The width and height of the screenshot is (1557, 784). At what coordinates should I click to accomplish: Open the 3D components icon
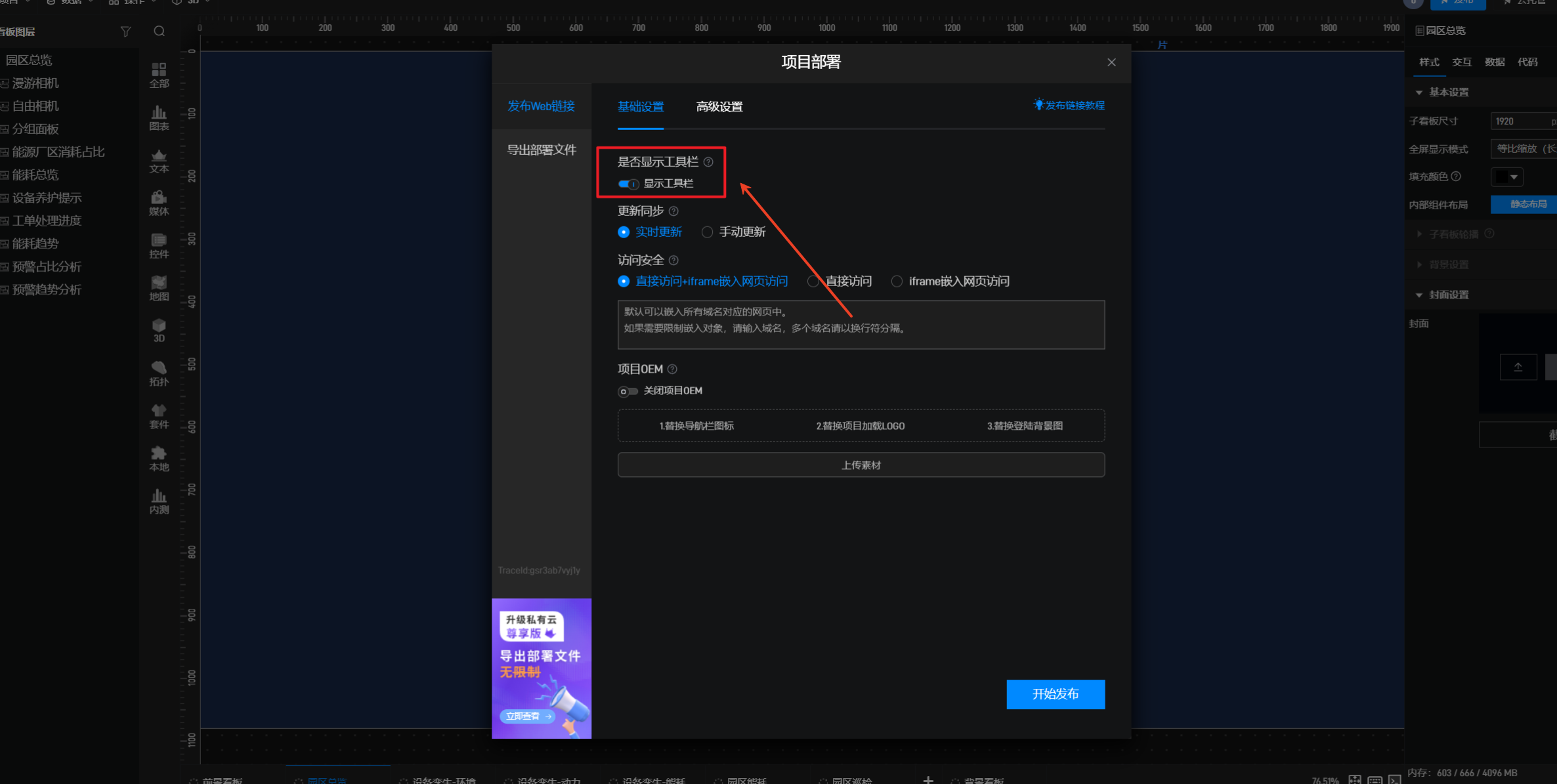click(x=159, y=330)
